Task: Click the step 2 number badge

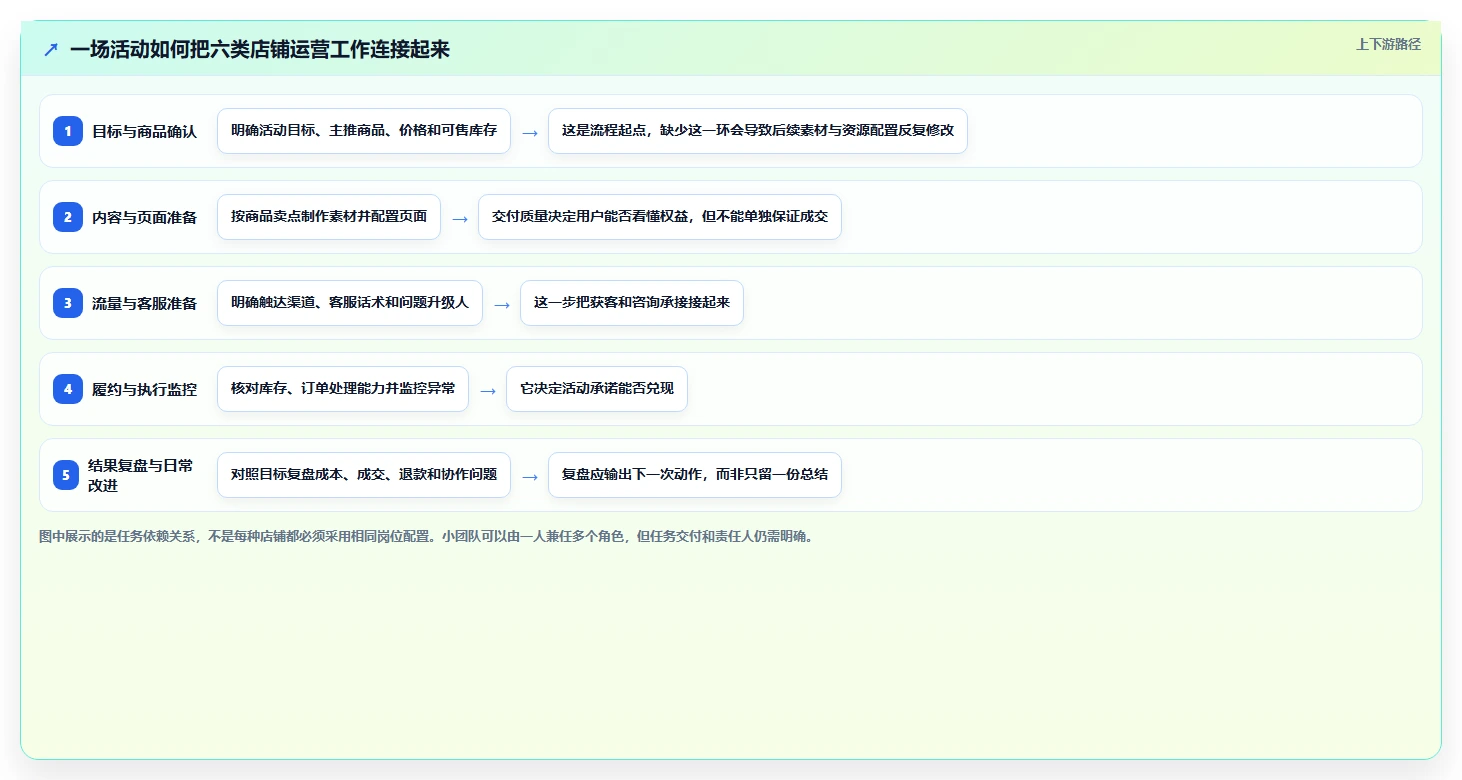Action: tap(68, 217)
